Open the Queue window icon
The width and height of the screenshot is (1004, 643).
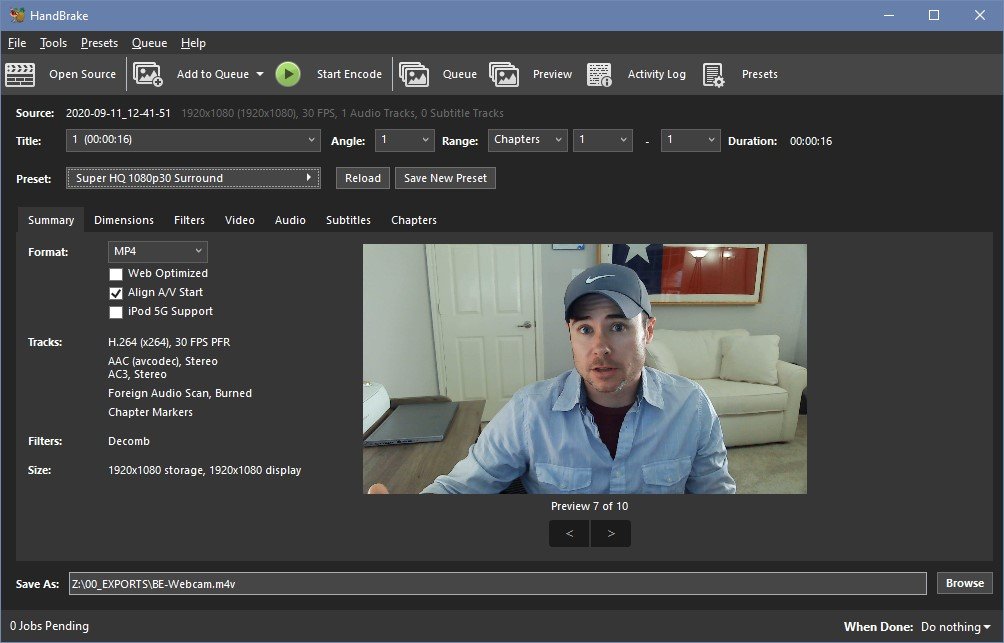coord(414,74)
